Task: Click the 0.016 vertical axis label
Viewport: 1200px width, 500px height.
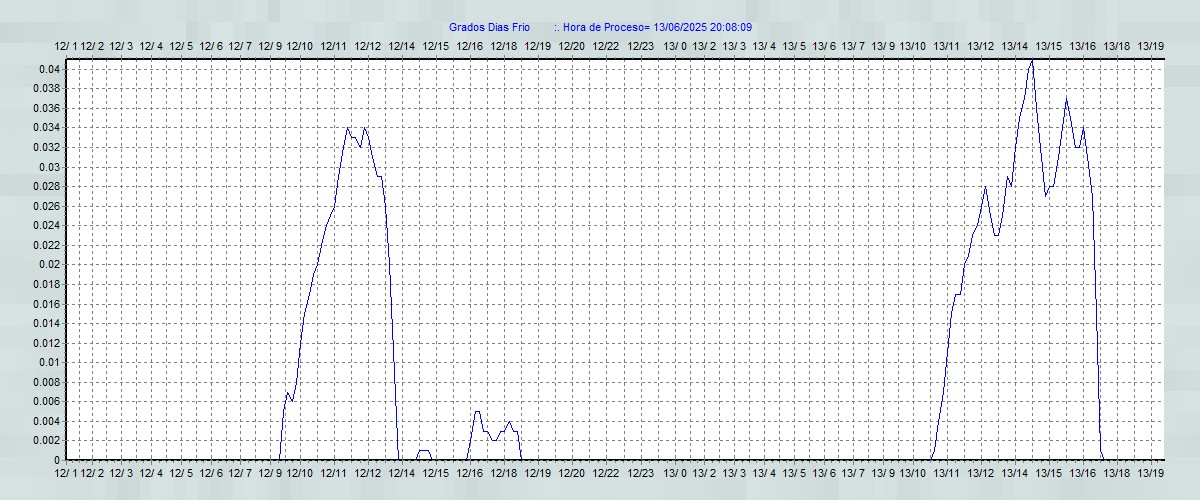Action: click(45, 303)
